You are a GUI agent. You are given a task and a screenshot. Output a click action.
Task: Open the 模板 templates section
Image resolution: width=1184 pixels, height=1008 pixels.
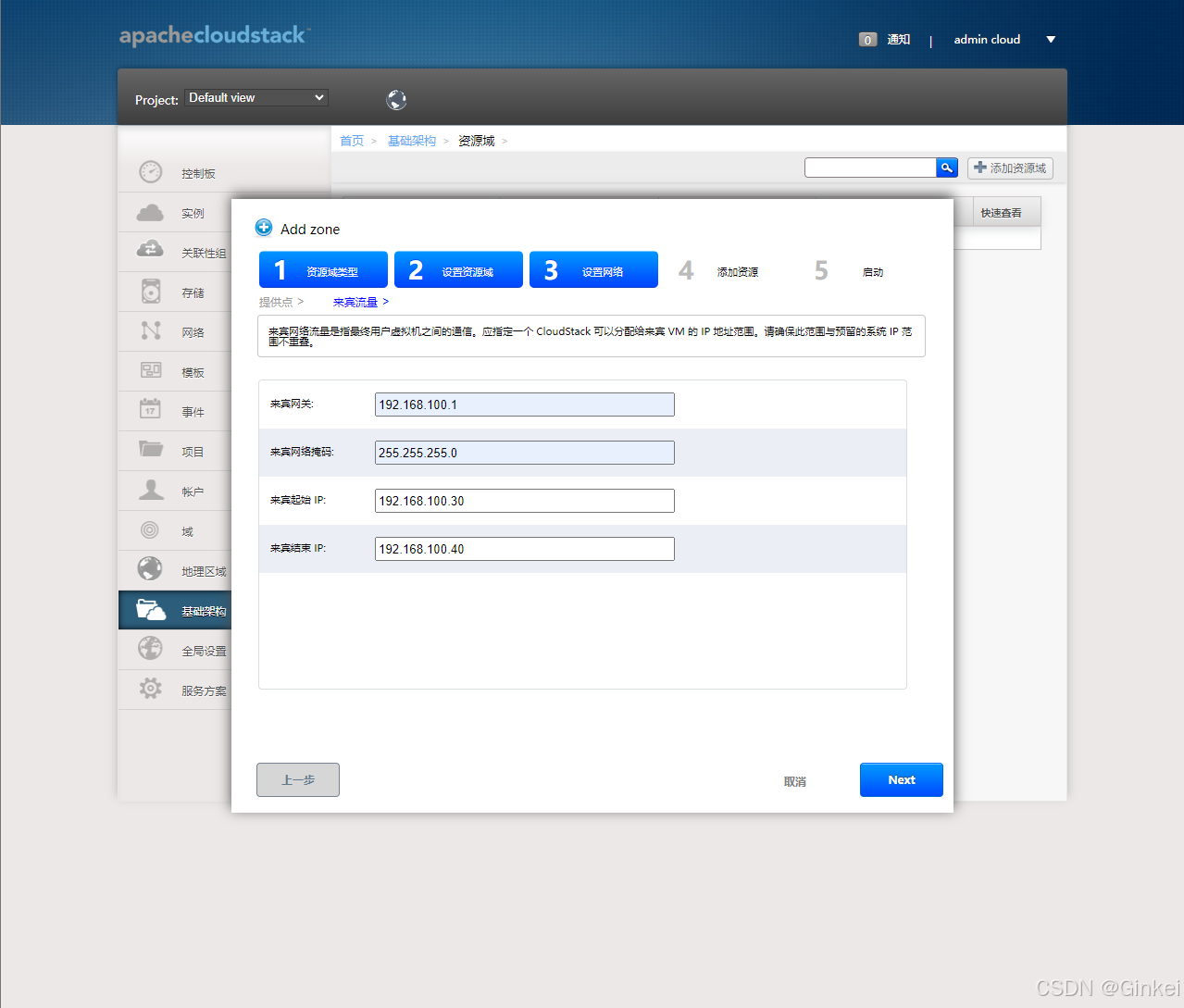pyautogui.click(x=192, y=371)
